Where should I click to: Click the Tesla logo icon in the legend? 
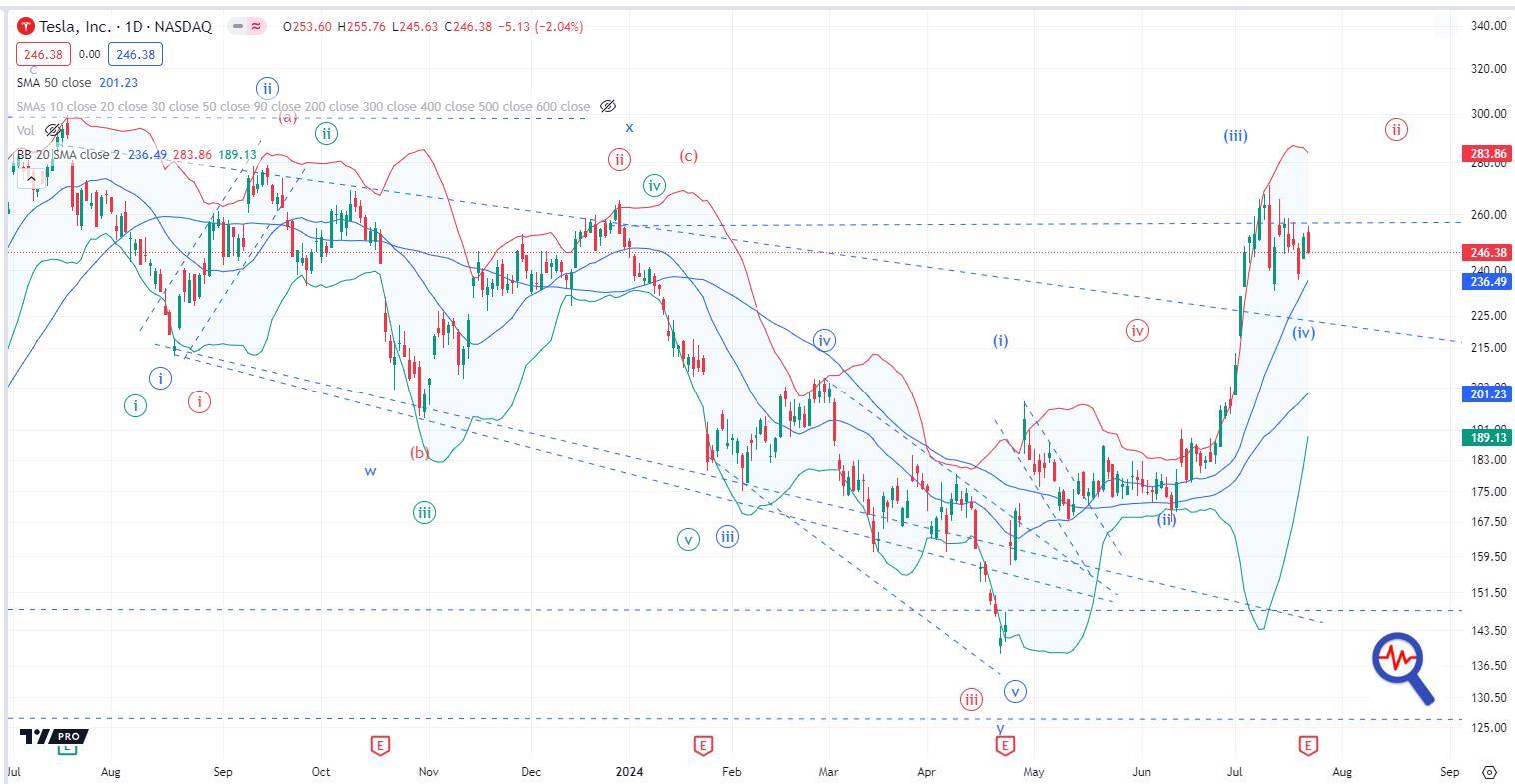tap(26, 27)
